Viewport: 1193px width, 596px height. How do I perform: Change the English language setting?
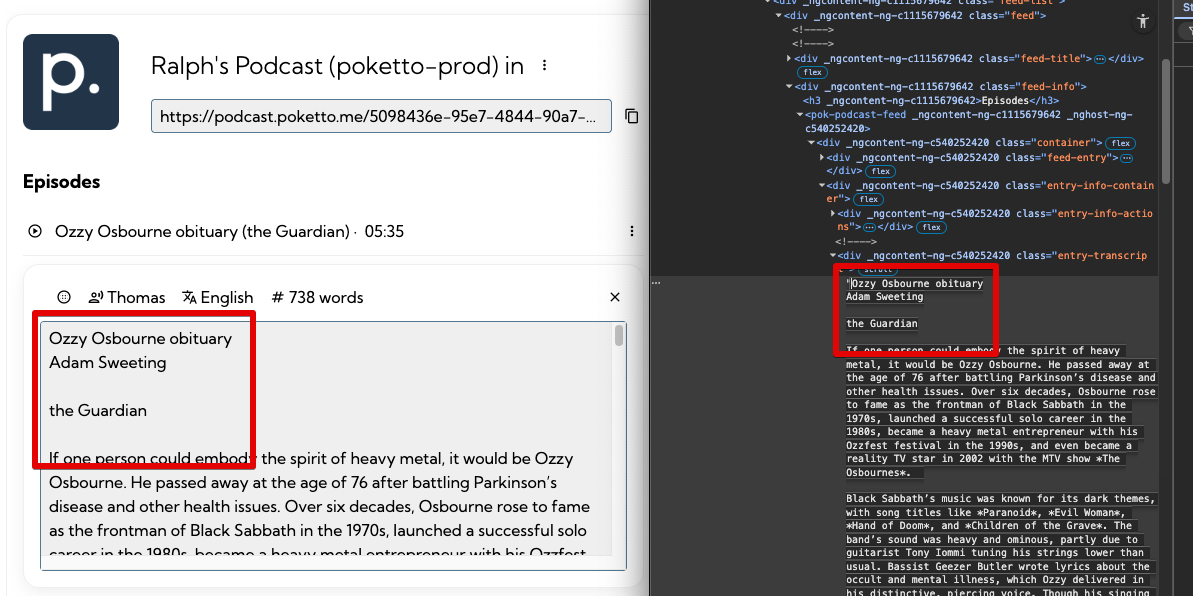point(217,297)
